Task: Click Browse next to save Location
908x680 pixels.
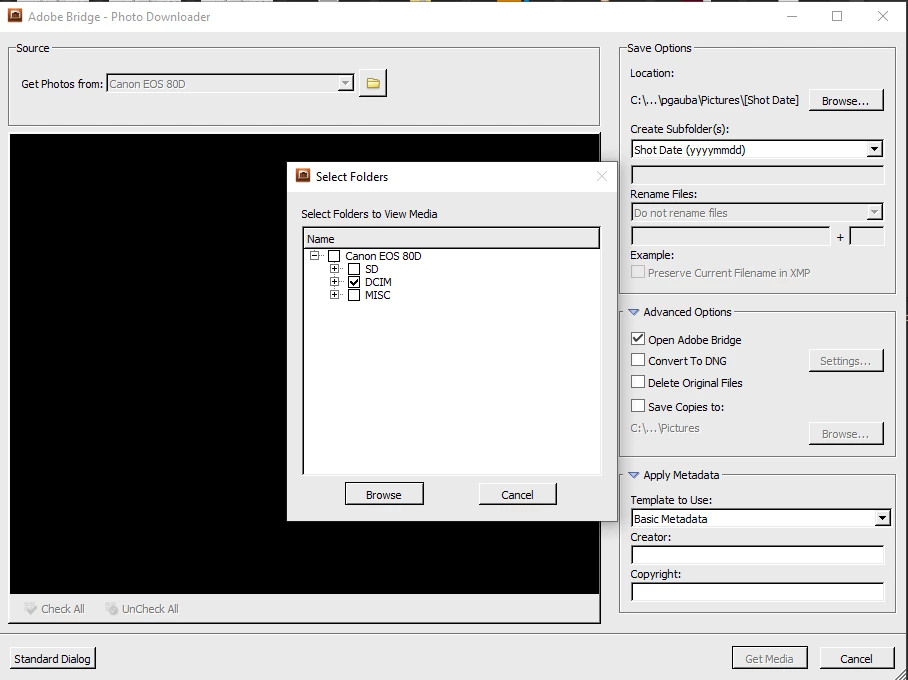Action: (x=845, y=100)
